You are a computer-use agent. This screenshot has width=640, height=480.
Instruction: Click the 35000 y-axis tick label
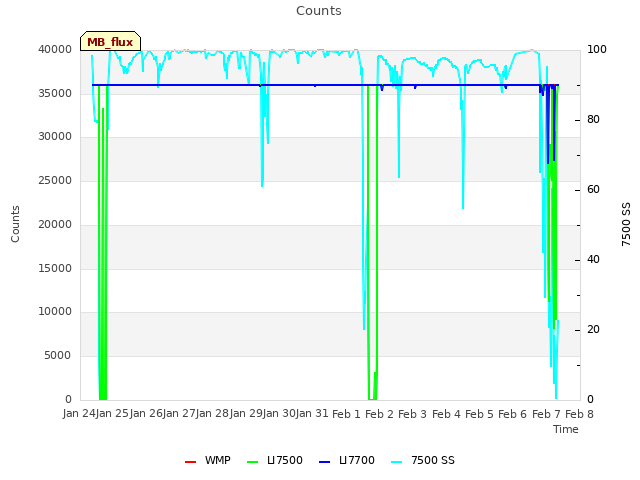point(55,93)
